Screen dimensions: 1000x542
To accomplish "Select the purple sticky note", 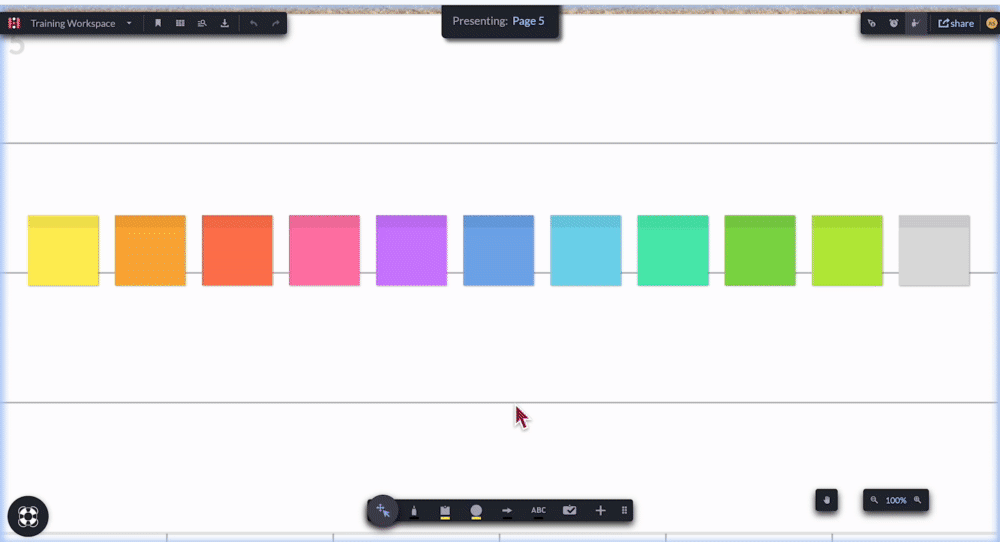I will coord(411,251).
